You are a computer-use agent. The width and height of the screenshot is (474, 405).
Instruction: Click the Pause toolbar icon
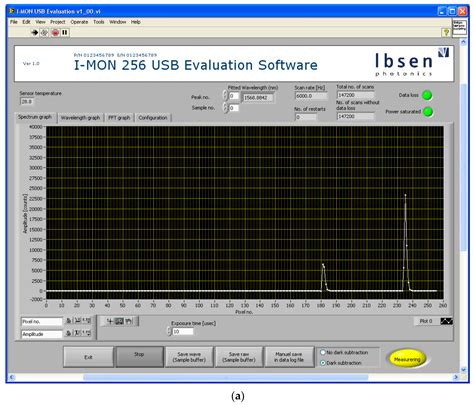[65, 32]
